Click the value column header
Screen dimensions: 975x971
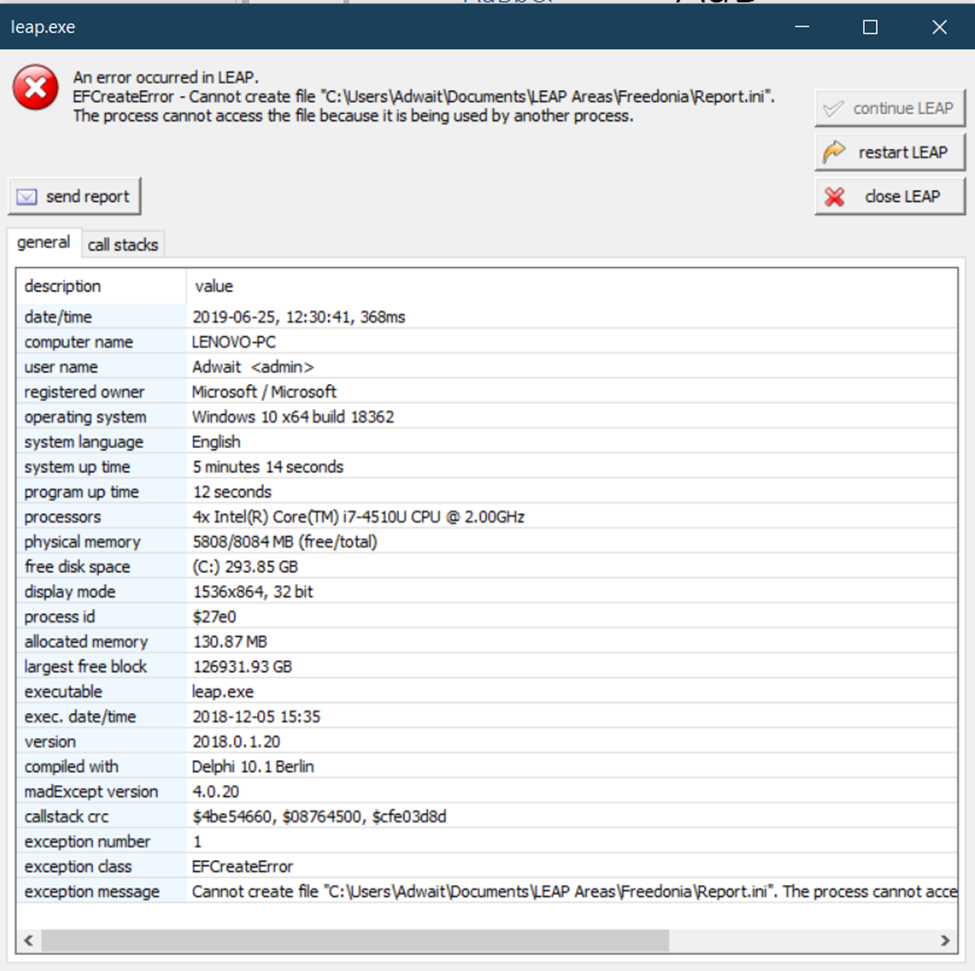coord(571,286)
